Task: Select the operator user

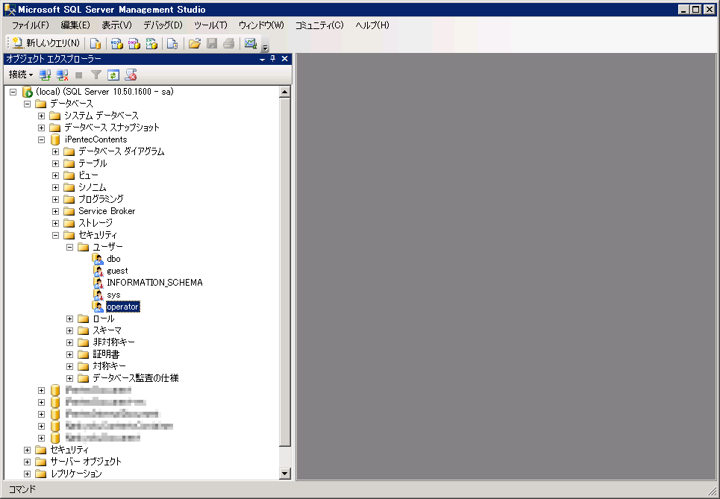Action: pyautogui.click(x=123, y=307)
